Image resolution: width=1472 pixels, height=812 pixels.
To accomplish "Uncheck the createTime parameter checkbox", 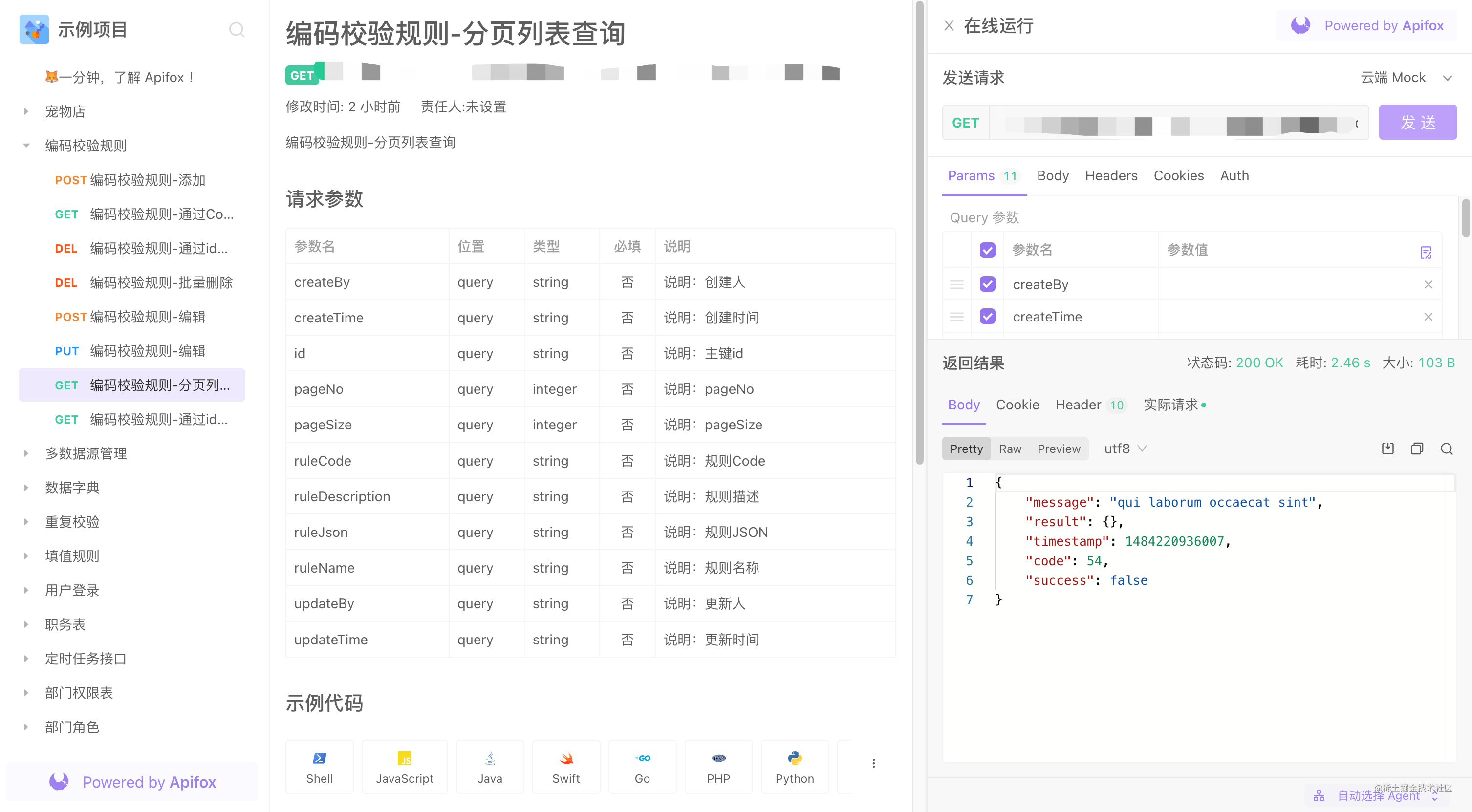I will [x=987, y=316].
